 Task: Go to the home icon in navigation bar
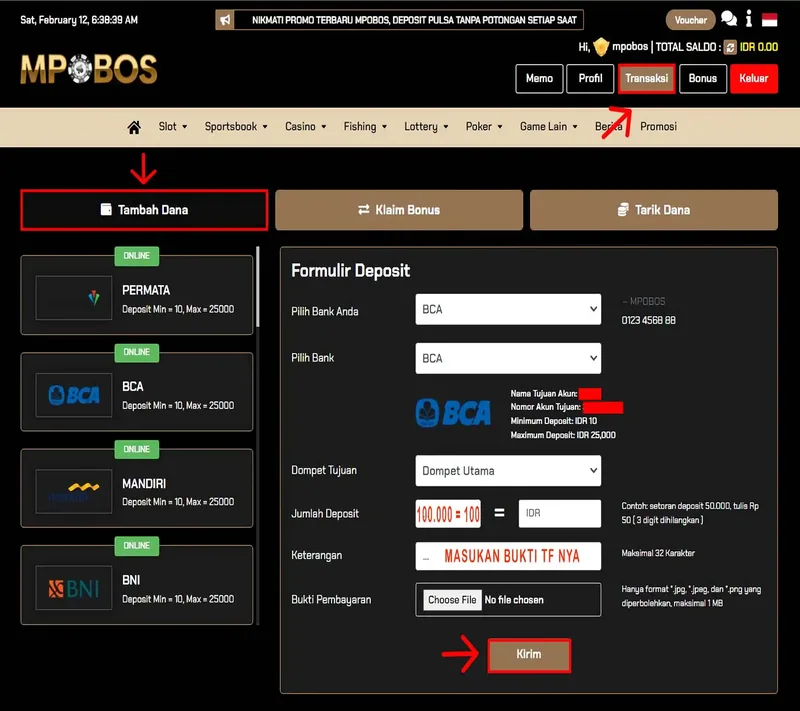134,127
